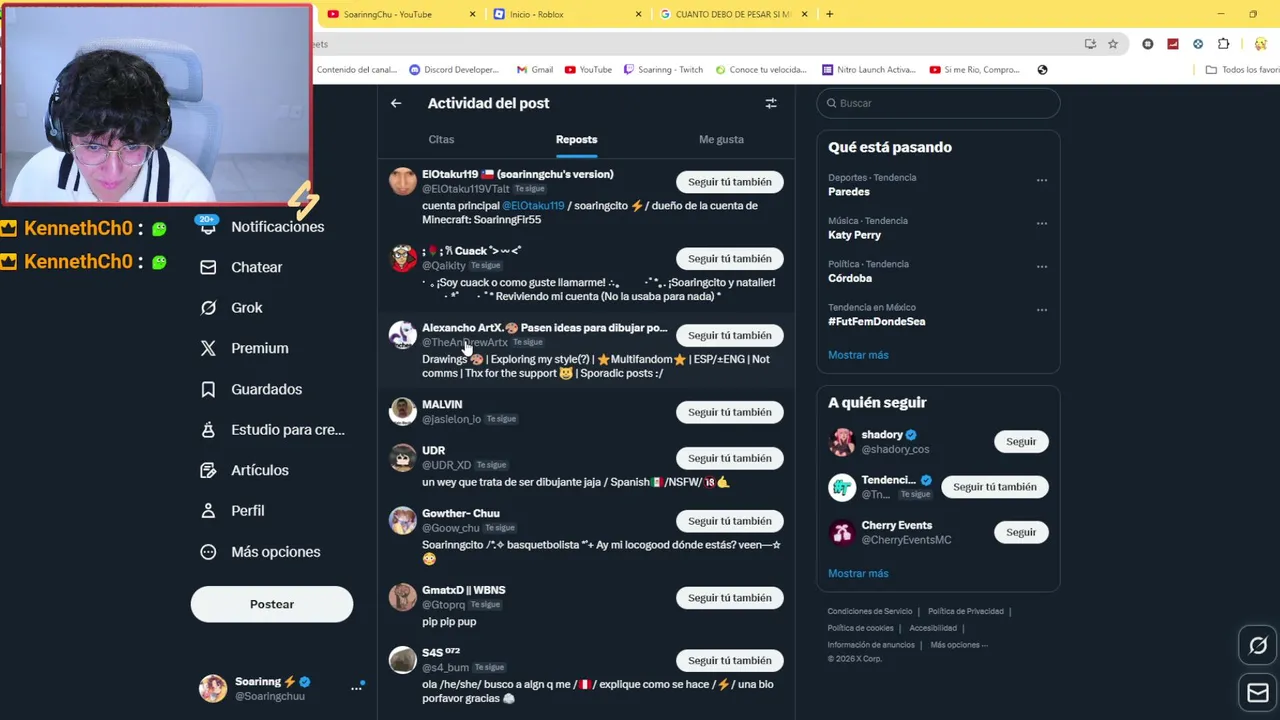Follow shadory in A quién seguir

coord(1021,441)
